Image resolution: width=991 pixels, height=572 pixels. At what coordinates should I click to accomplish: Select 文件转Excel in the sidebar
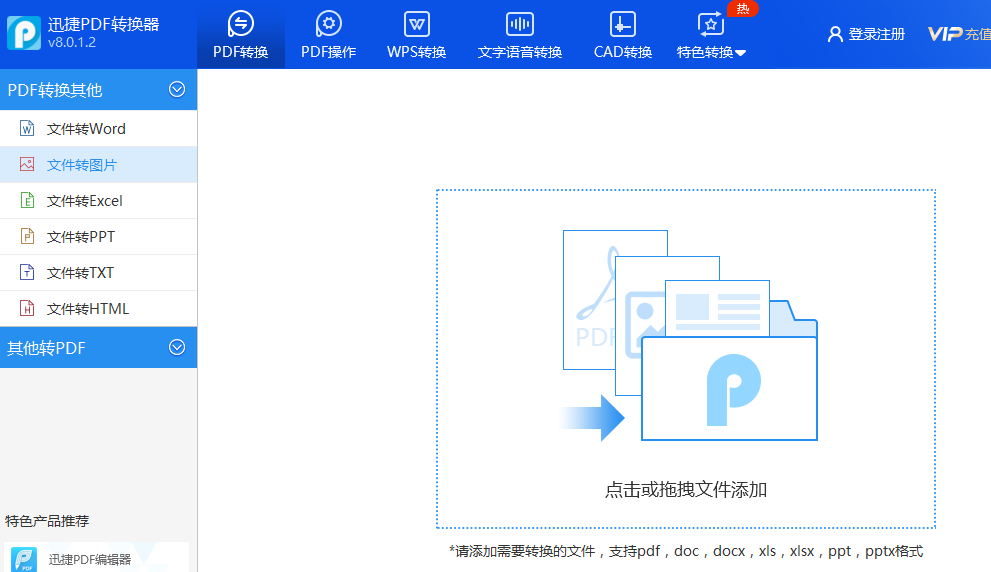click(x=99, y=200)
